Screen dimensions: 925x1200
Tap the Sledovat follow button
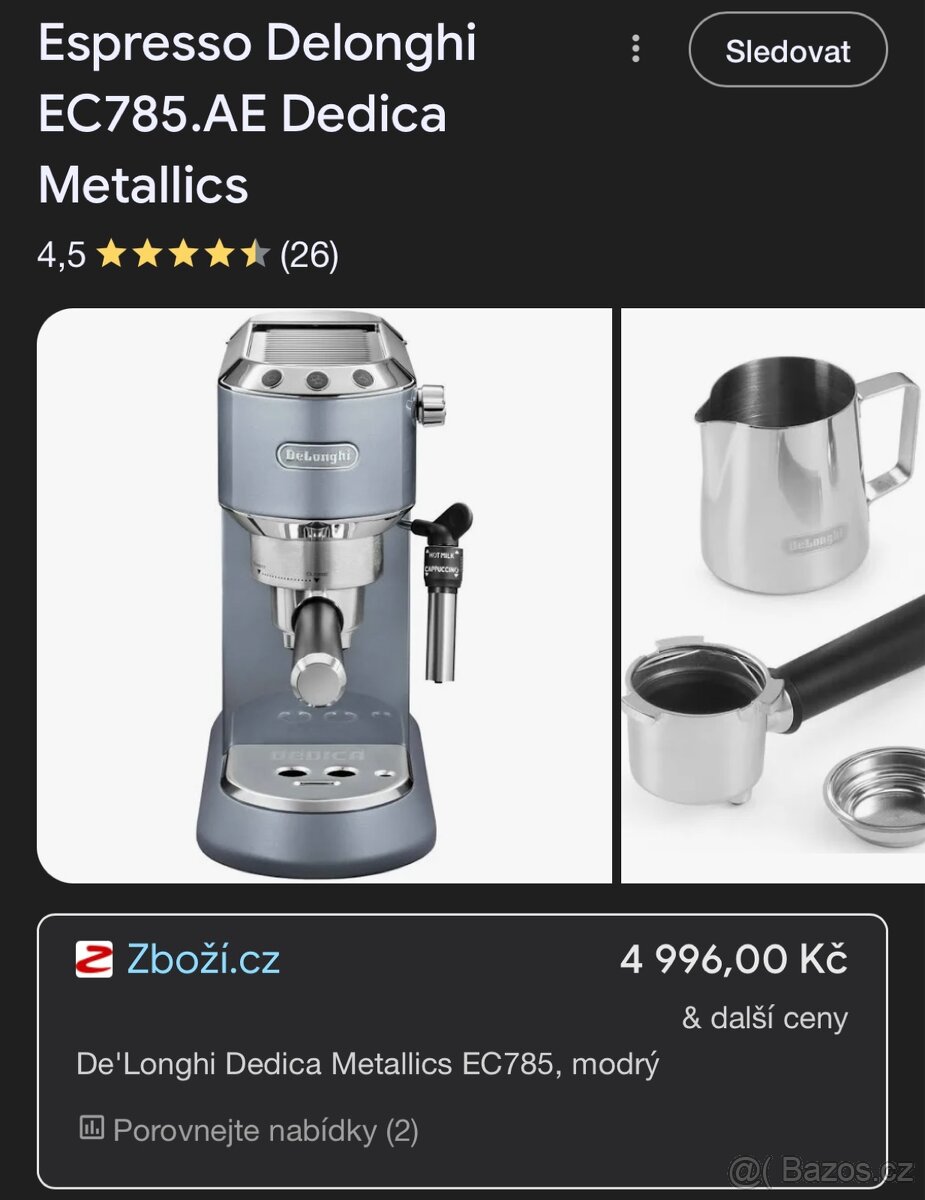click(x=788, y=50)
